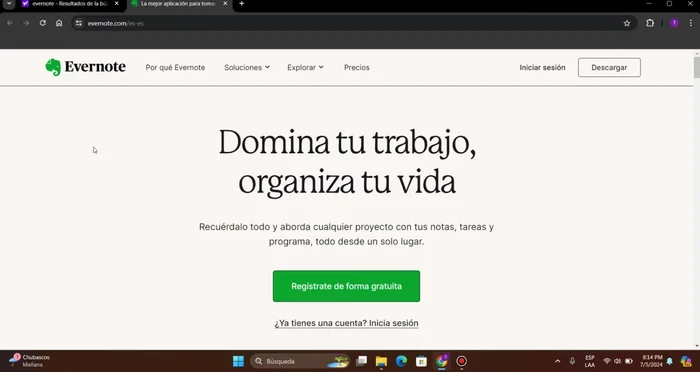Click the red screen recorder taskbar icon
Screen dimensions: 700x372
click(462, 361)
